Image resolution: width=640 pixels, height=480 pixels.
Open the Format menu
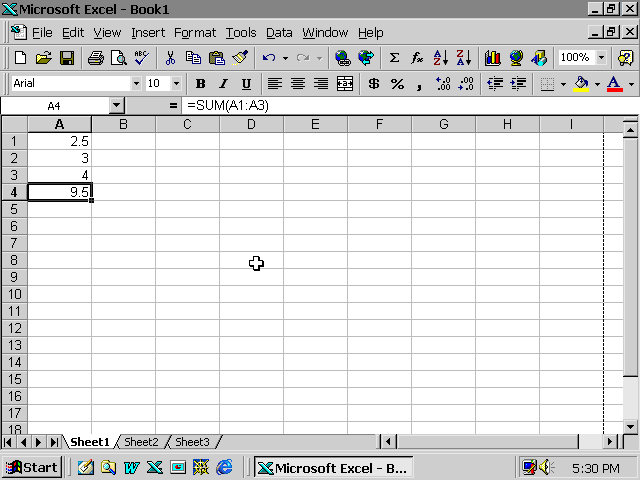[194, 32]
